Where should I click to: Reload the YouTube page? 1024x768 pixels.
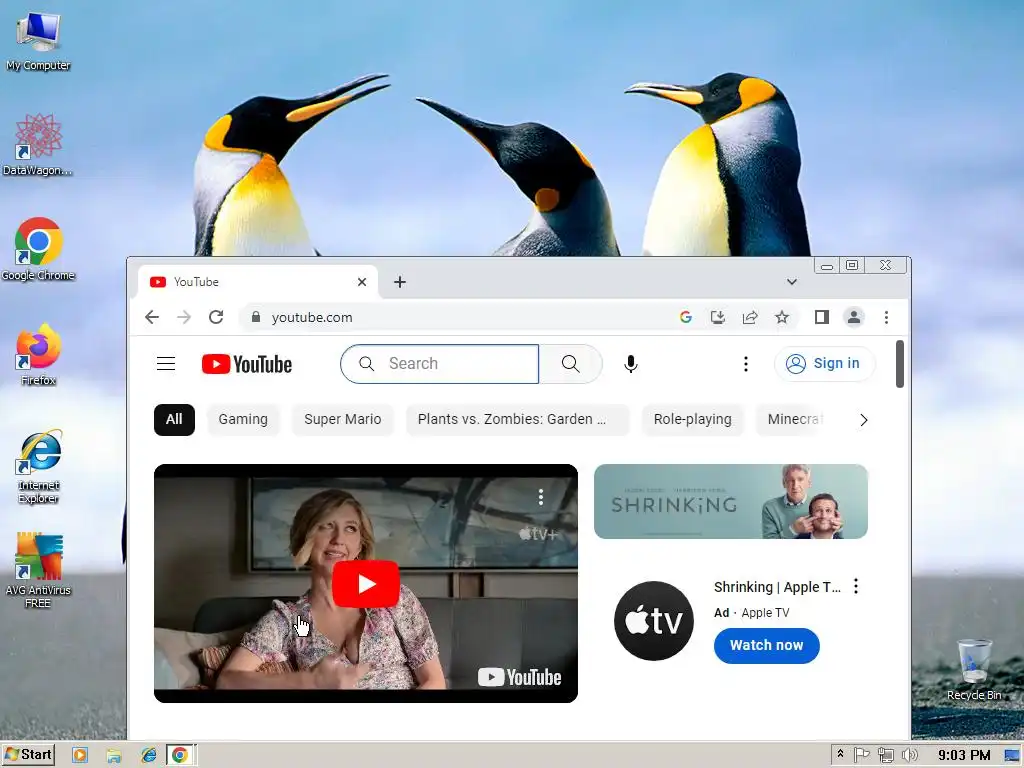[216, 317]
